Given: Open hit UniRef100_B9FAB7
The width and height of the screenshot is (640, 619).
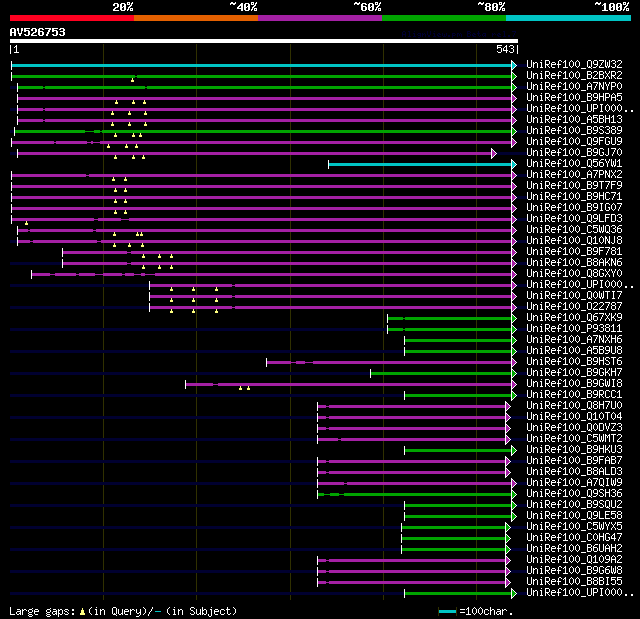Looking at the screenshot, I should [x=574, y=461].
